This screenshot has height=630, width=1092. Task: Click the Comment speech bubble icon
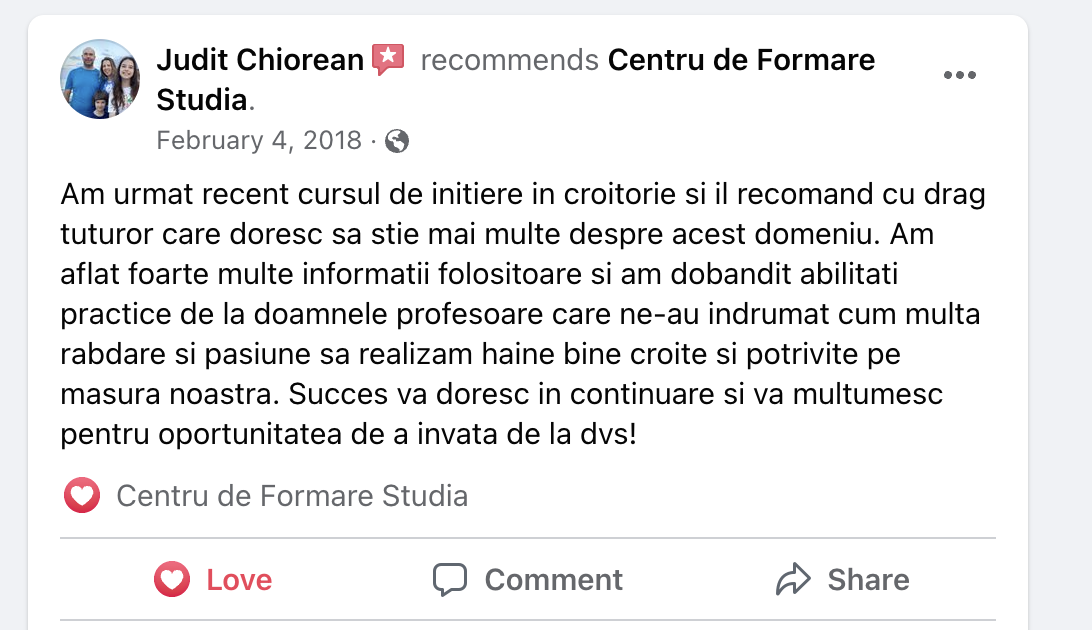[x=450, y=580]
